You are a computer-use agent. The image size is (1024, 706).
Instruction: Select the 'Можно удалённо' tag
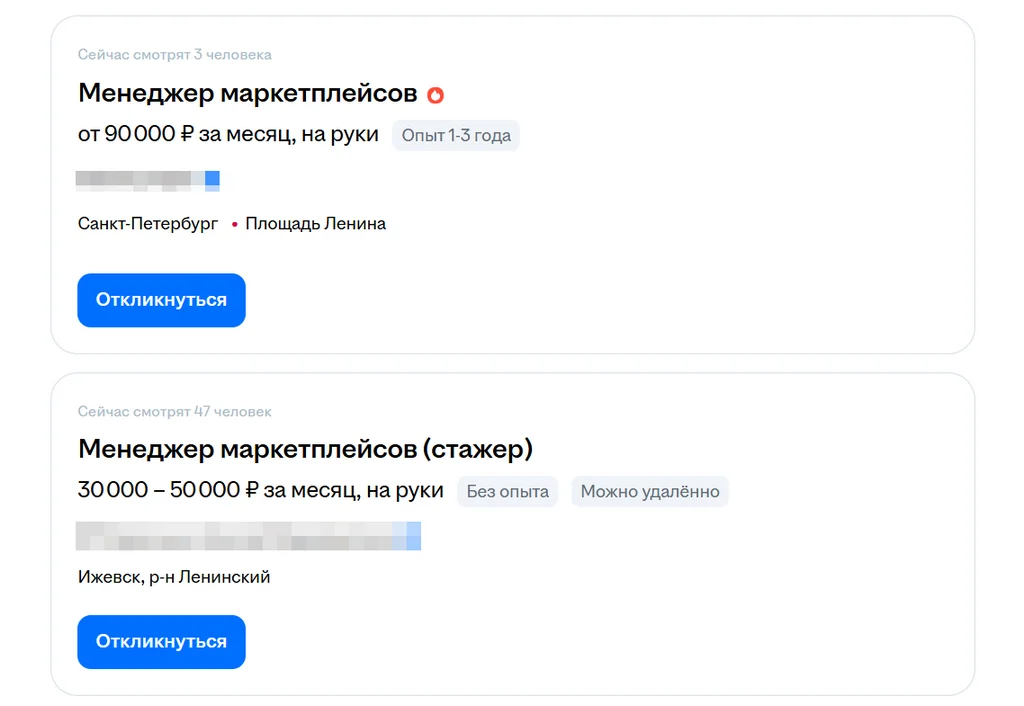pyautogui.click(x=650, y=491)
